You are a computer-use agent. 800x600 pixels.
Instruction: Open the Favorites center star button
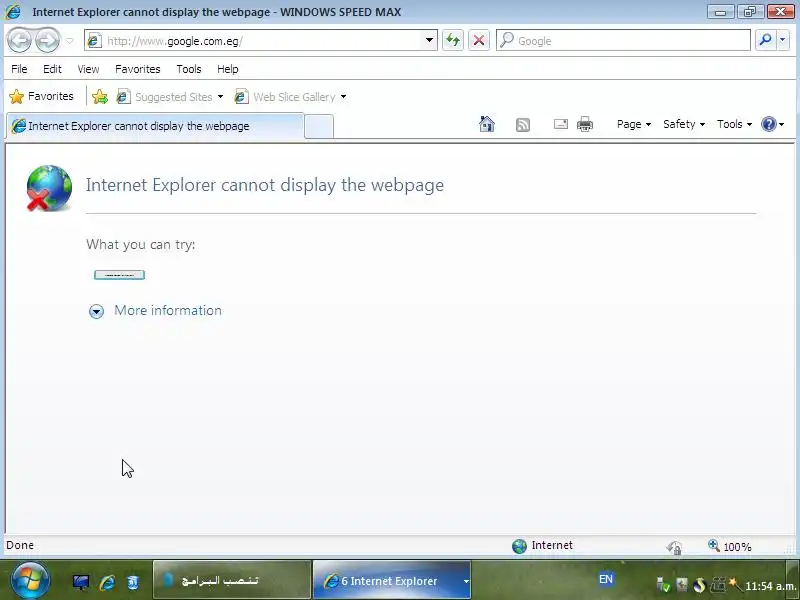41,96
